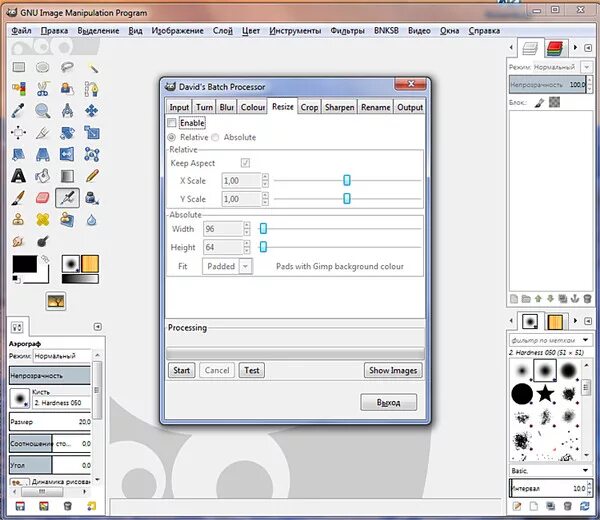The width and height of the screenshot is (600, 520).
Task: Select the star-shaped brush in brushes panel
Action: click(545, 393)
